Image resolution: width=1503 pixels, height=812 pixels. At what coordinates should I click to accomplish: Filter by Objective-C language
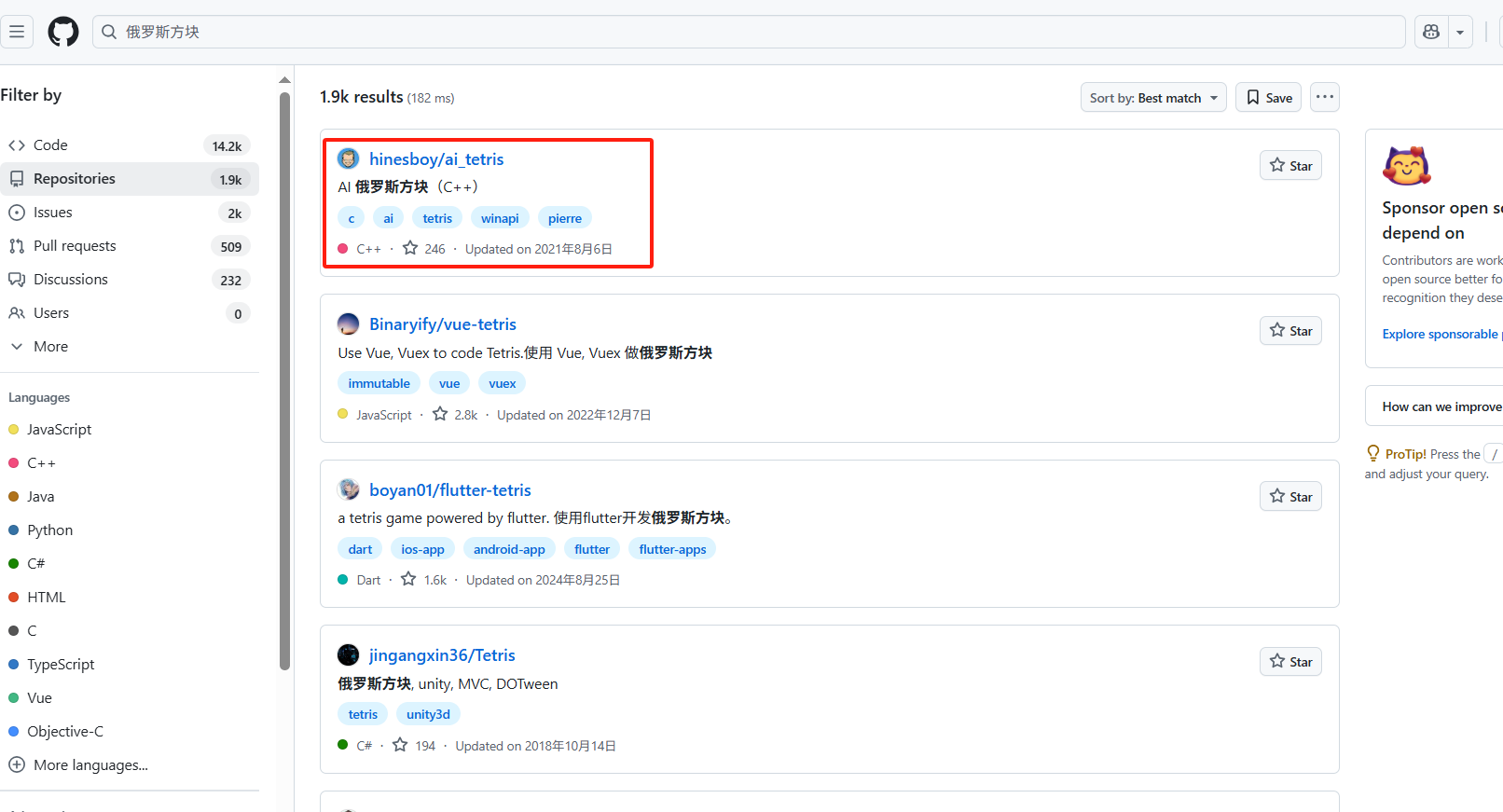[56, 732]
